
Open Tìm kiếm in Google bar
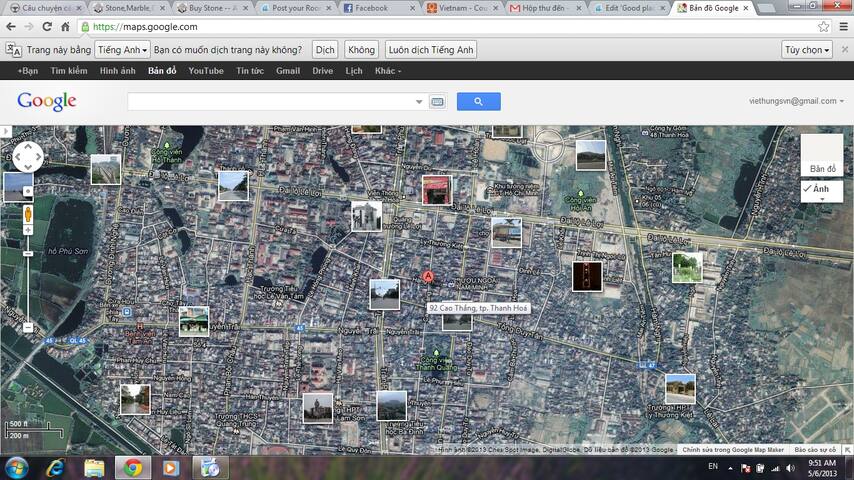[x=69, y=71]
